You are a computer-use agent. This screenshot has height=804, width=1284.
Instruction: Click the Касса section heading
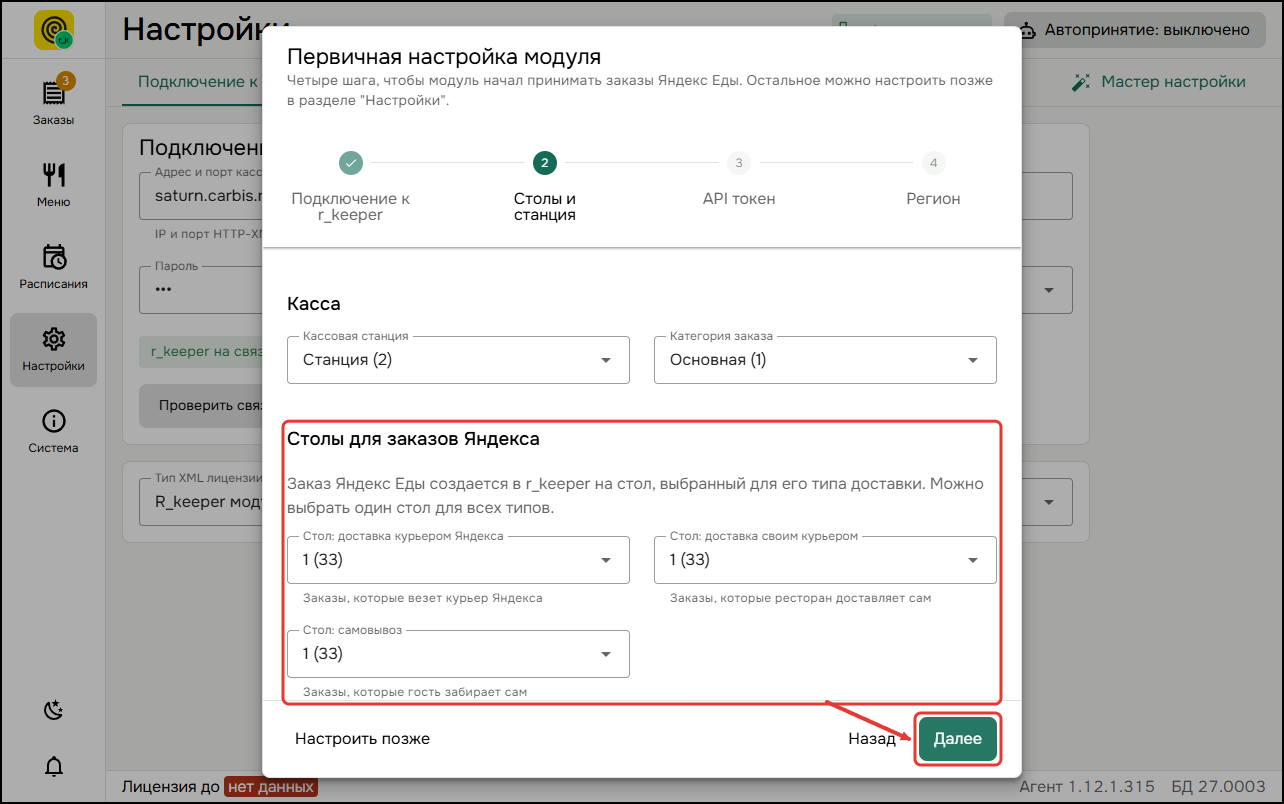click(x=314, y=303)
